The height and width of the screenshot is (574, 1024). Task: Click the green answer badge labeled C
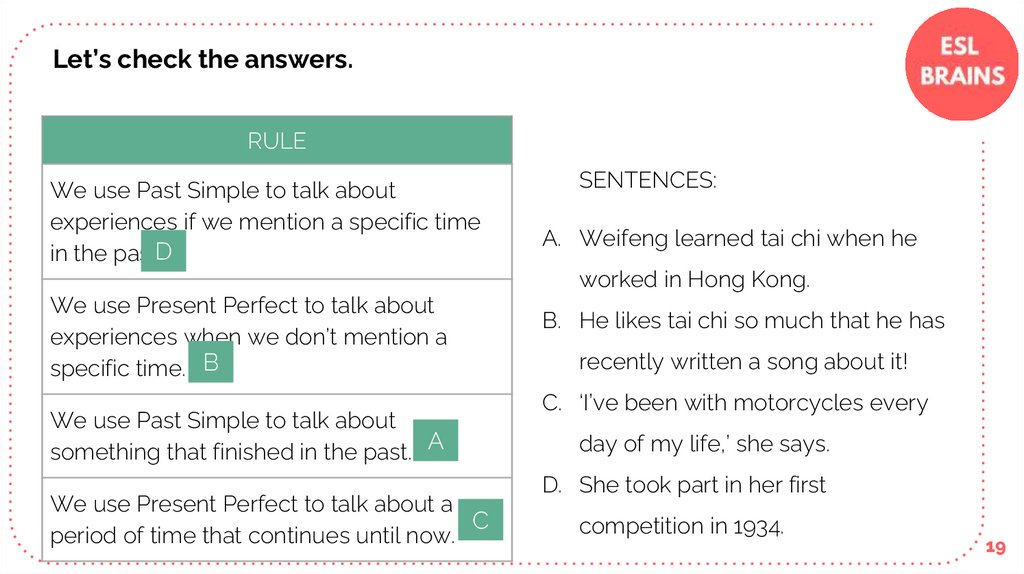click(x=480, y=520)
